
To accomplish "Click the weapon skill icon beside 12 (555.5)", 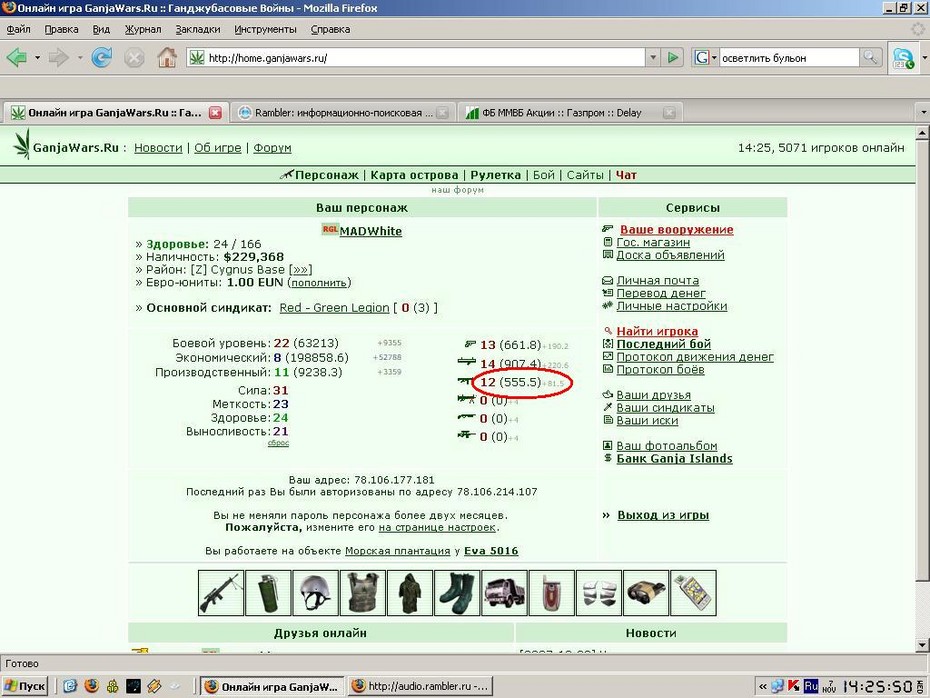I will tap(465, 381).
